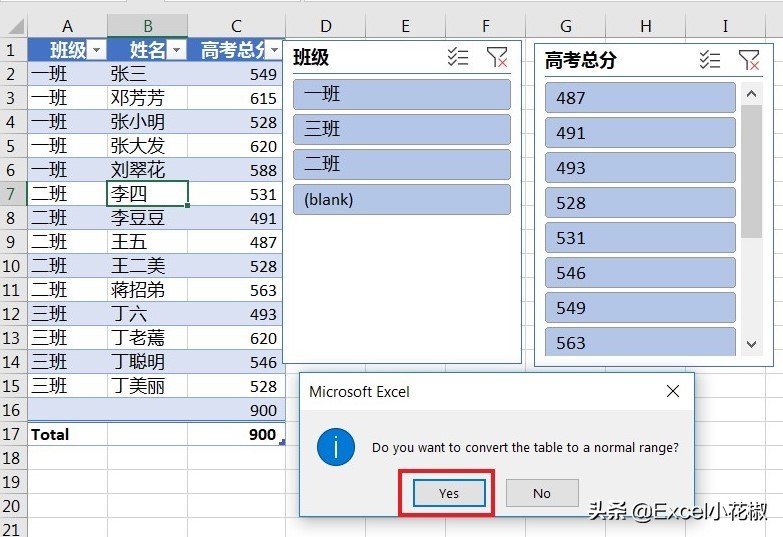
Task: Open the 班级 column filter dropdown
Action: point(97,50)
